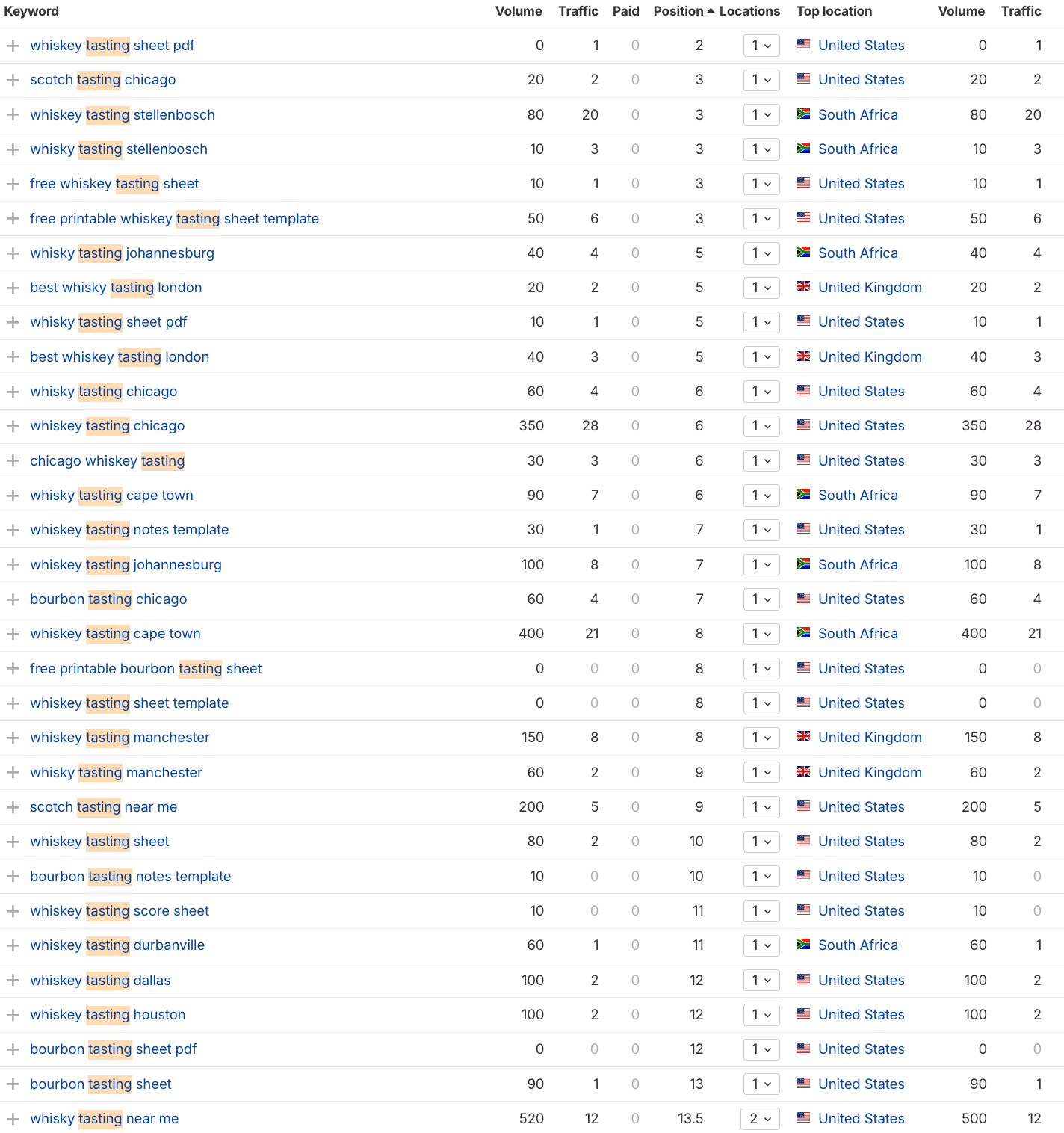Click plus icon beside 'scotch tasting chicago'

point(13,80)
